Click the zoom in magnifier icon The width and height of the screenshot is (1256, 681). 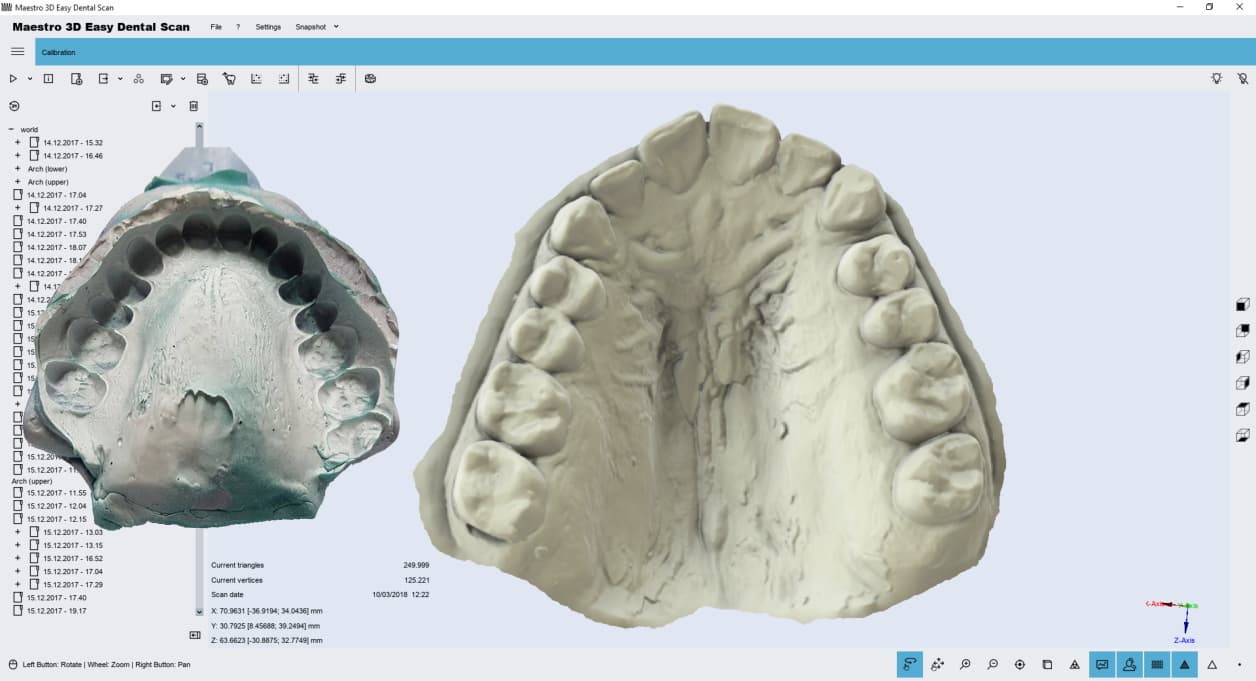click(x=965, y=664)
